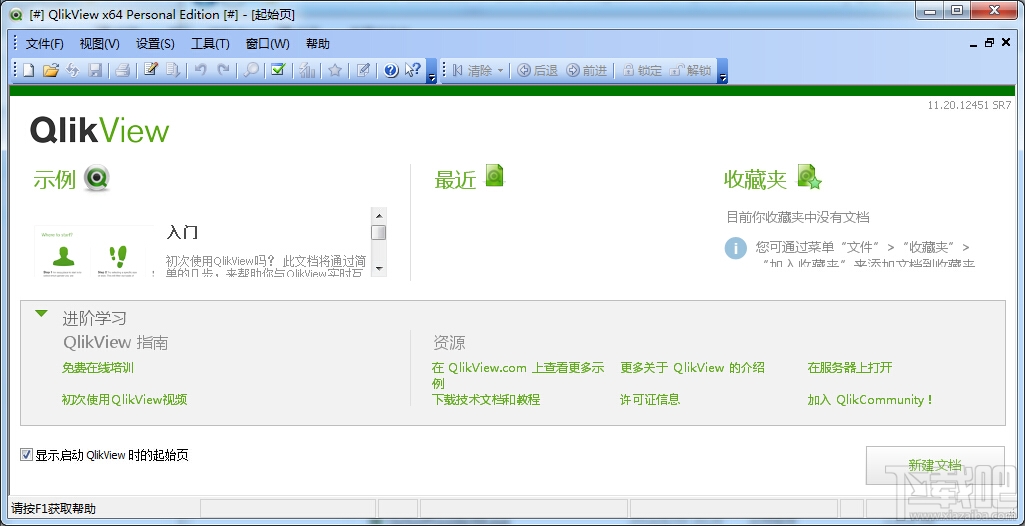Click the Quick Chart wizard icon

(x=307, y=71)
